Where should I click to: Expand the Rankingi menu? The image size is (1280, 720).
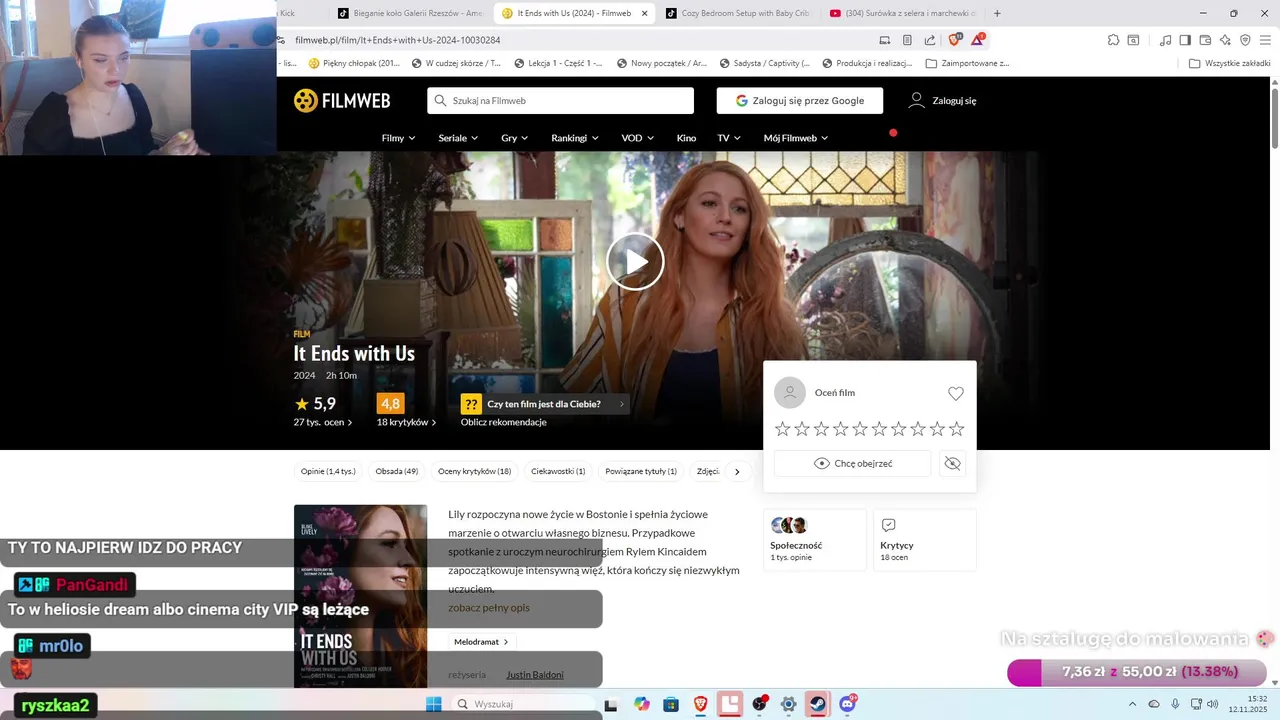point(575,138)
